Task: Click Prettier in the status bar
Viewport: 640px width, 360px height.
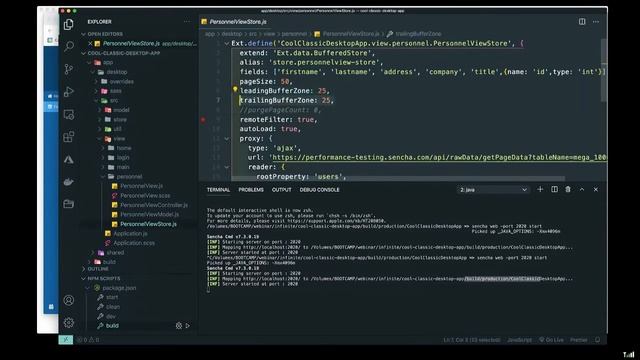Action: (x=579, y=340)
